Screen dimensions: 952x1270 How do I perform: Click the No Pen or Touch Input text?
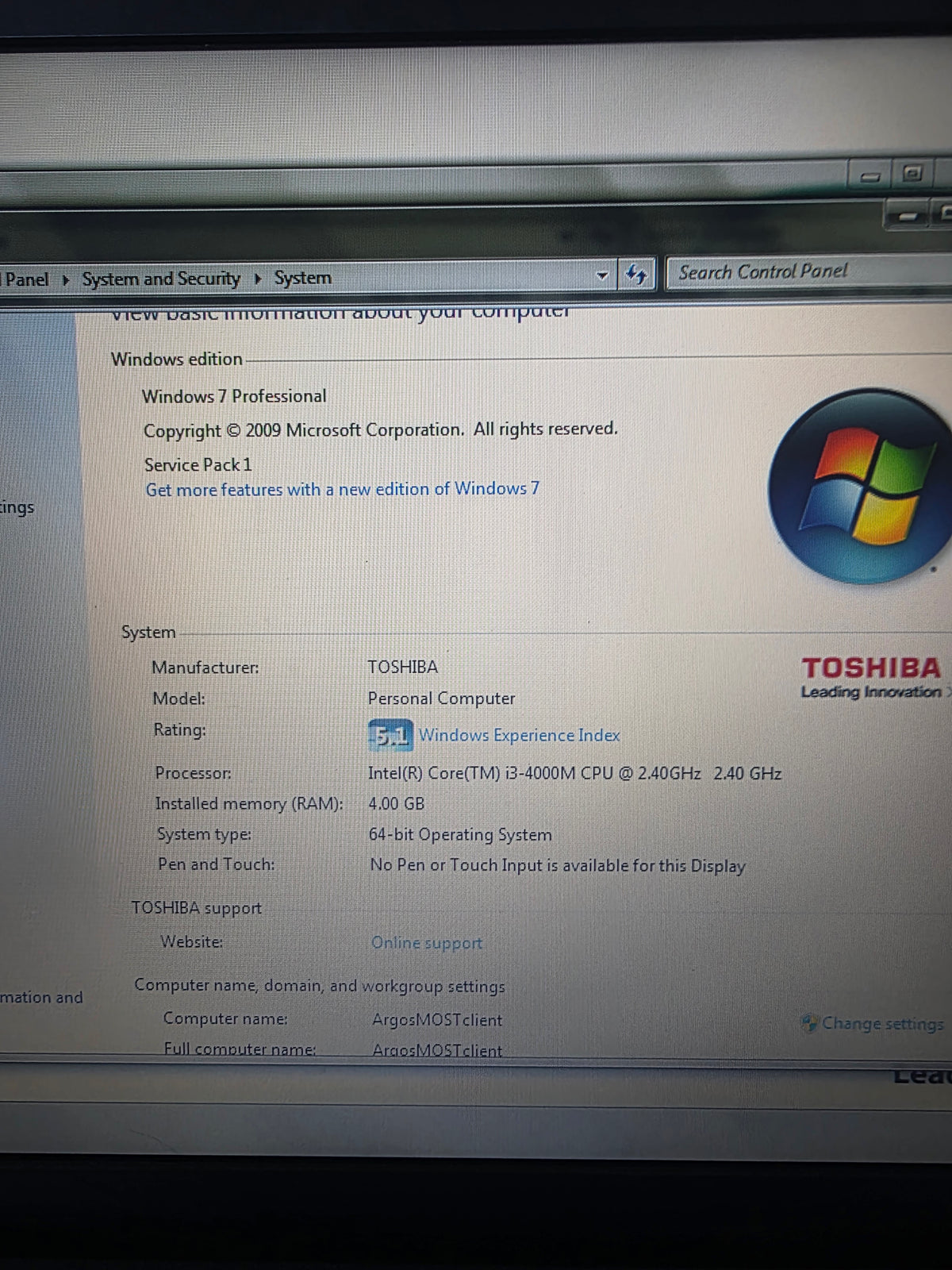coord(558,865)
